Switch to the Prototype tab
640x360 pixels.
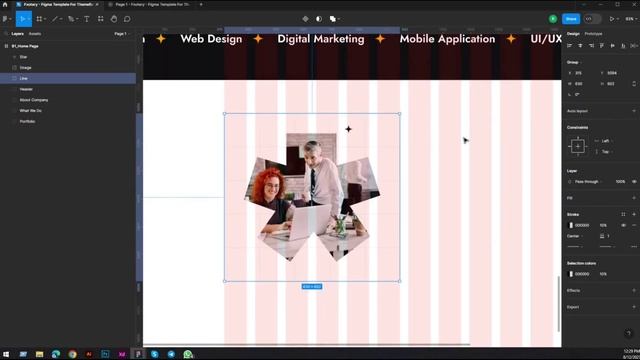pyautogui.click(x=593, y=34)
